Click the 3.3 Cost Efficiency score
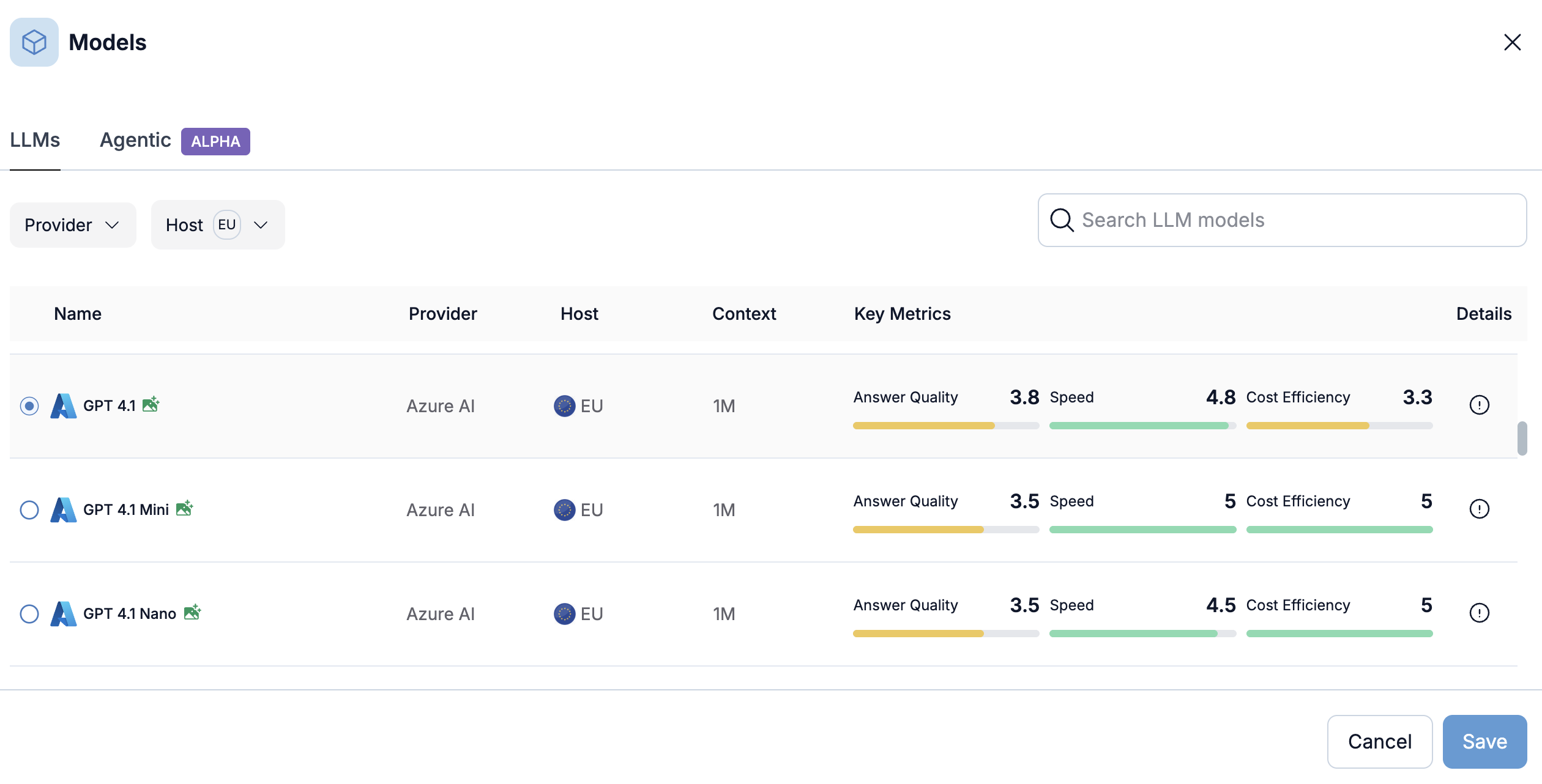Viewport: 1542px width, 784px height. pos(1417,398)
